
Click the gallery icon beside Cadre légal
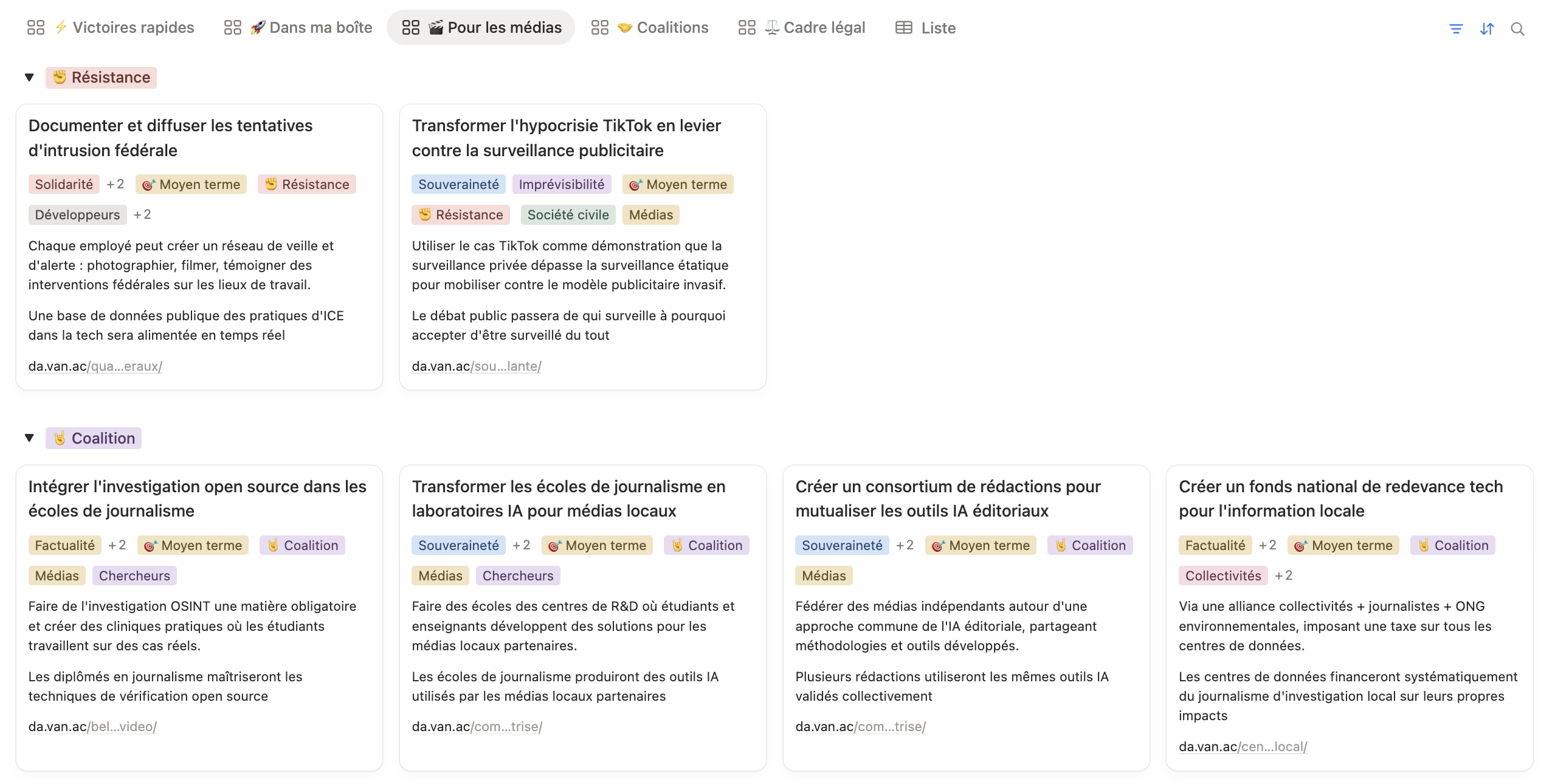click(x=746, y=27)
